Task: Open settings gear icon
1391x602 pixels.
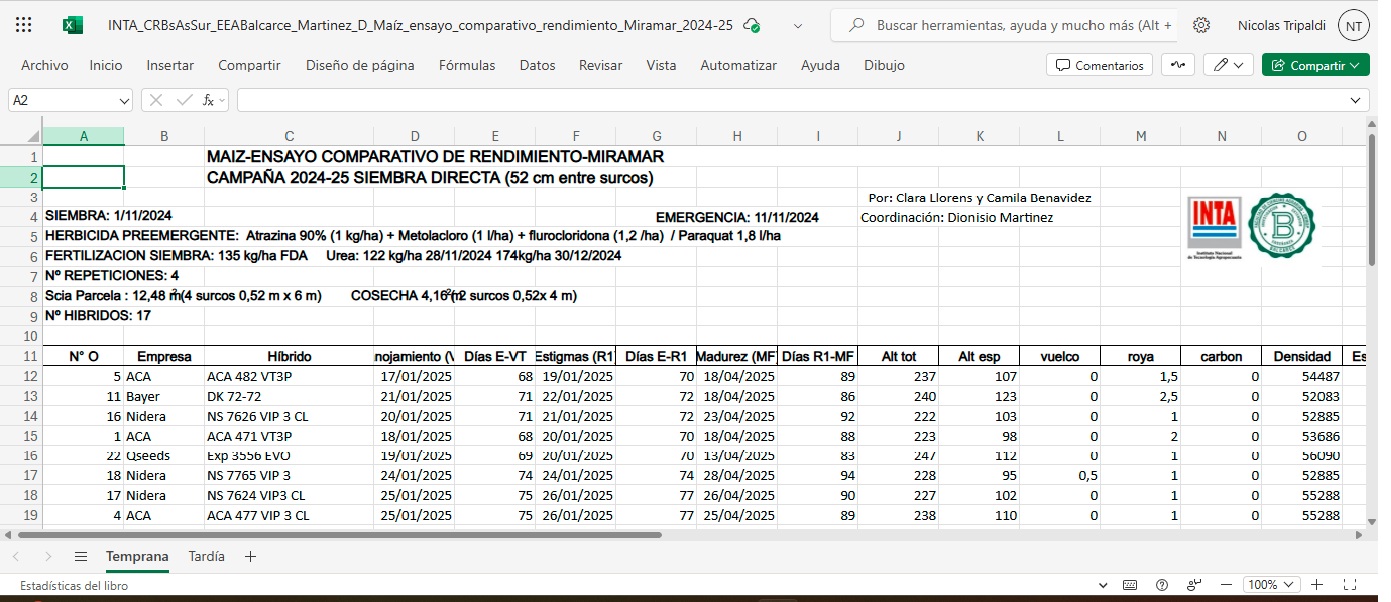Action: (1202, 26)
